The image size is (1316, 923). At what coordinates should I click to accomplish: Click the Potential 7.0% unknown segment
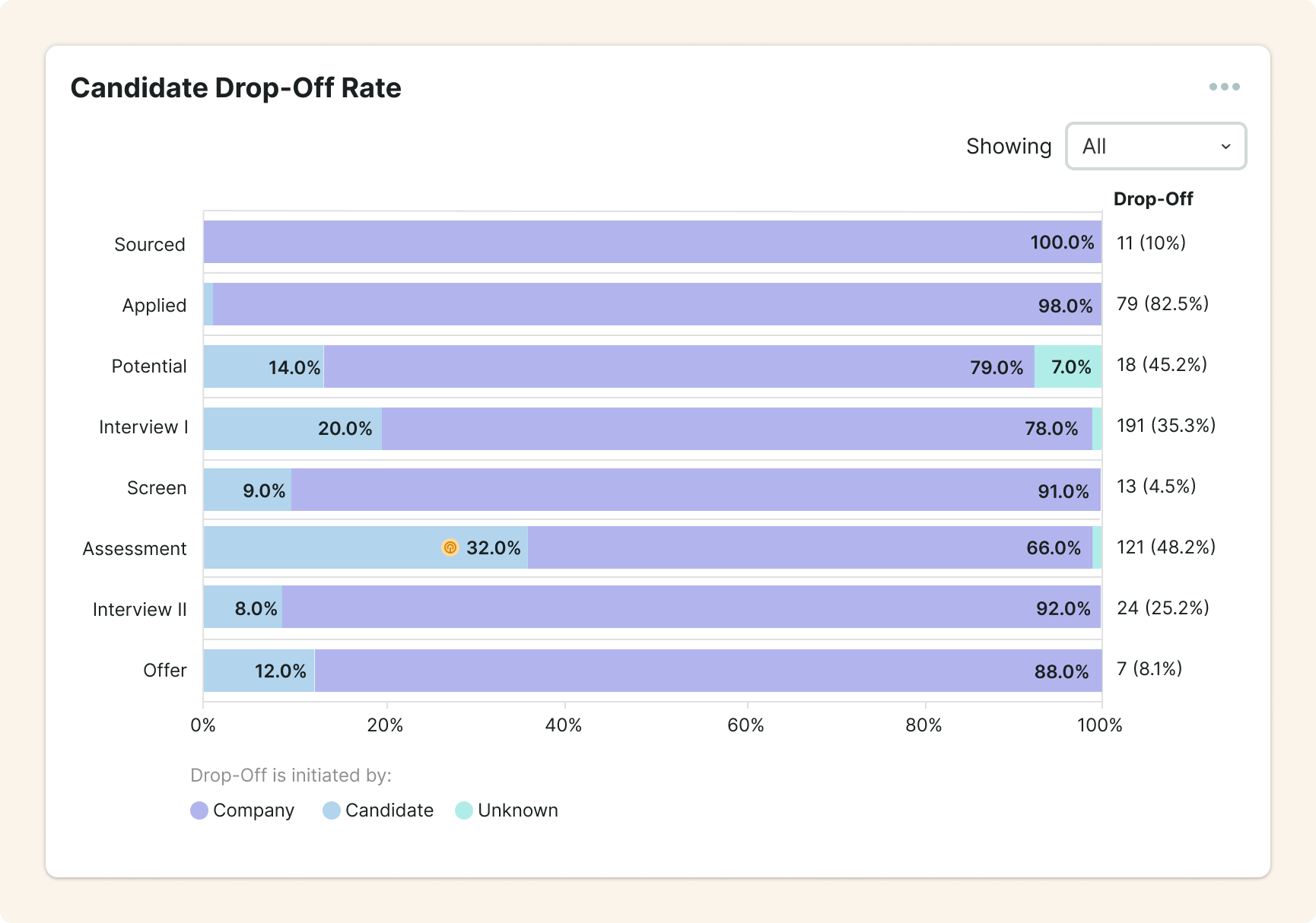1067,366
